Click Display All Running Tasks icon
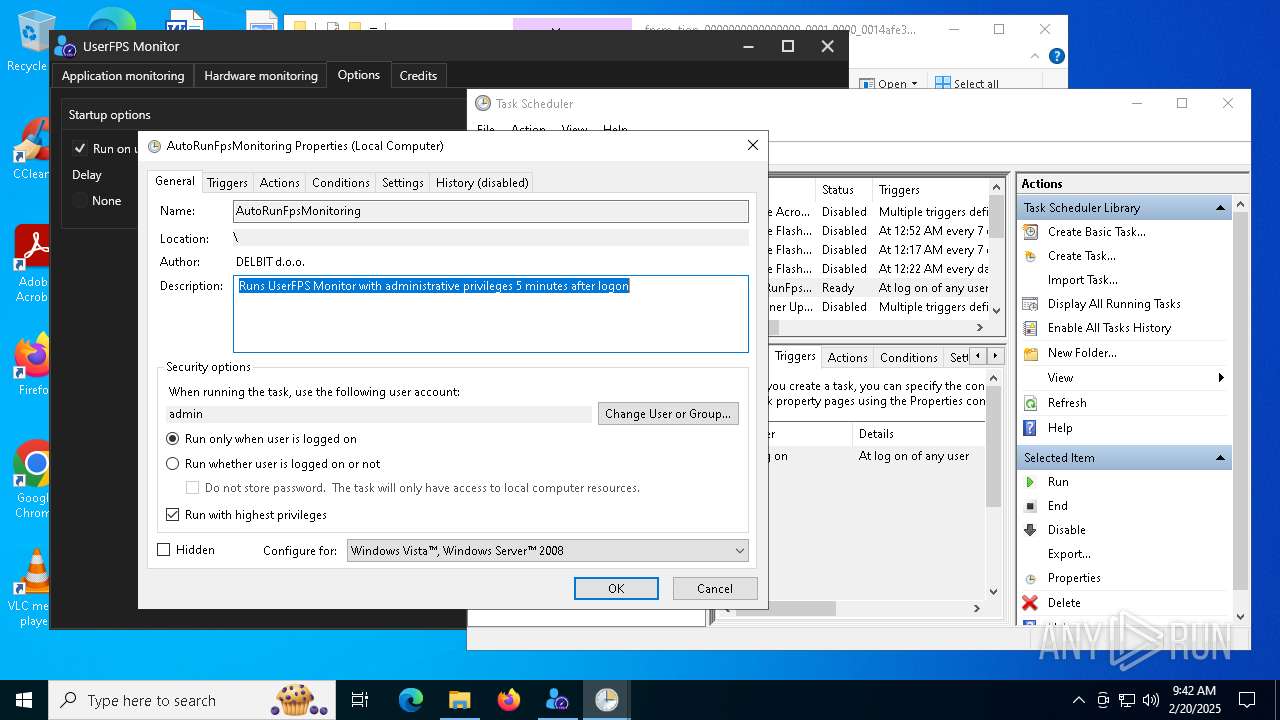The image size is (1280, 720). 1030,304
